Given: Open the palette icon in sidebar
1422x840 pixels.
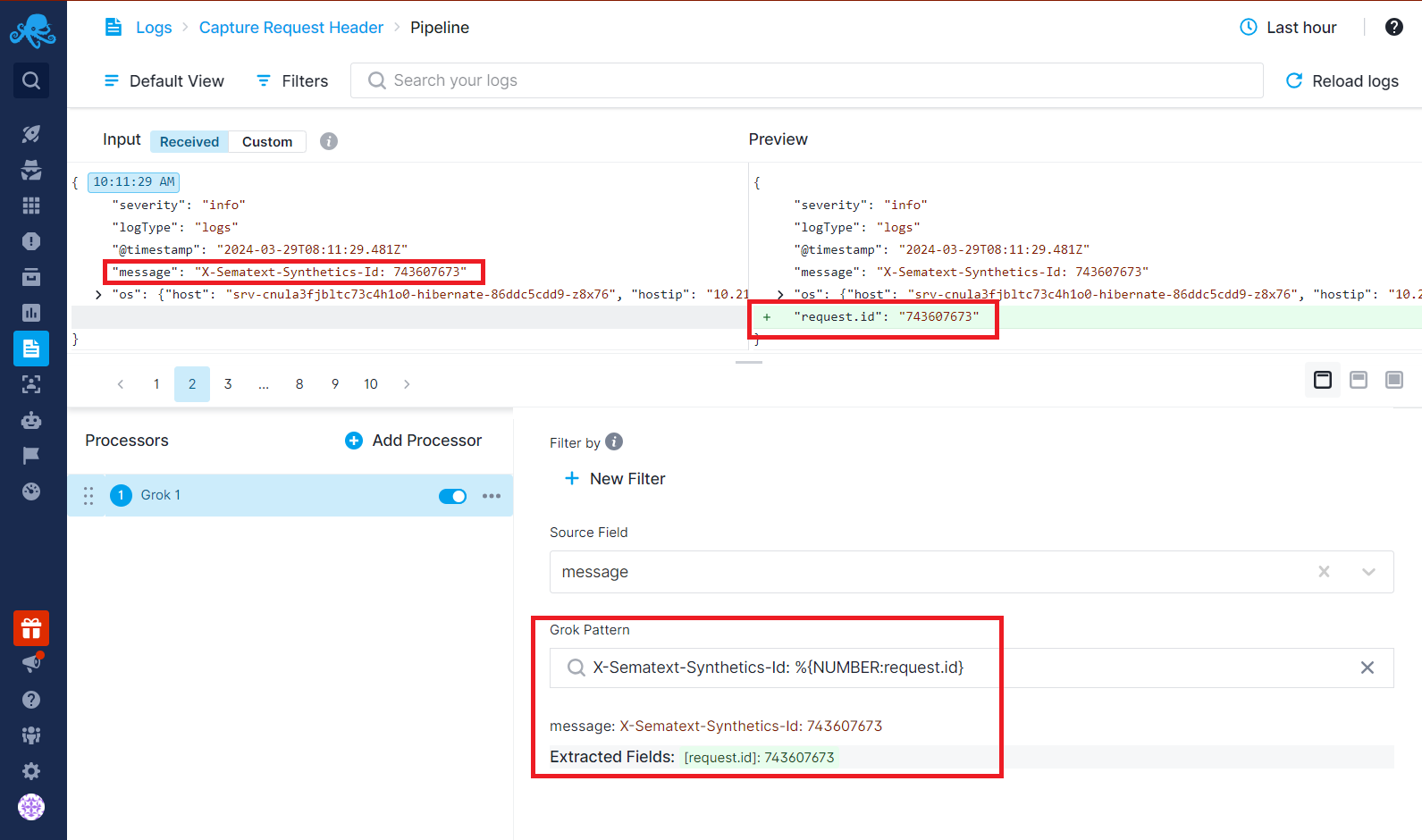Looking at the screenshot, I should (31, 491).
